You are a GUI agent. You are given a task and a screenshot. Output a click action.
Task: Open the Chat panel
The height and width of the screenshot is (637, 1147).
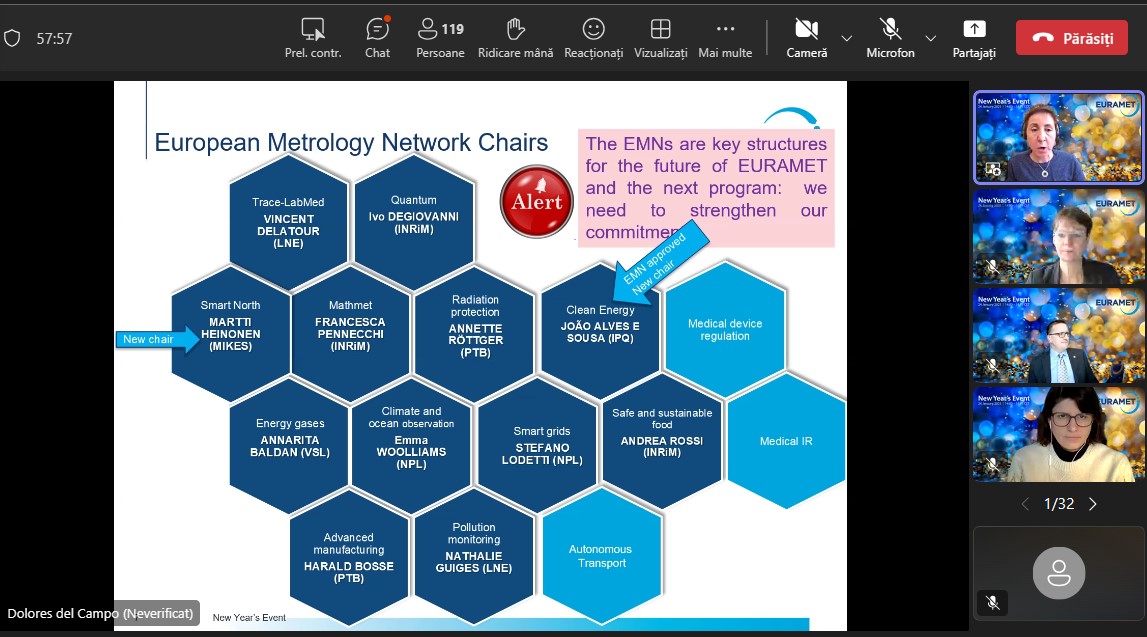click(x=377, y=37)
